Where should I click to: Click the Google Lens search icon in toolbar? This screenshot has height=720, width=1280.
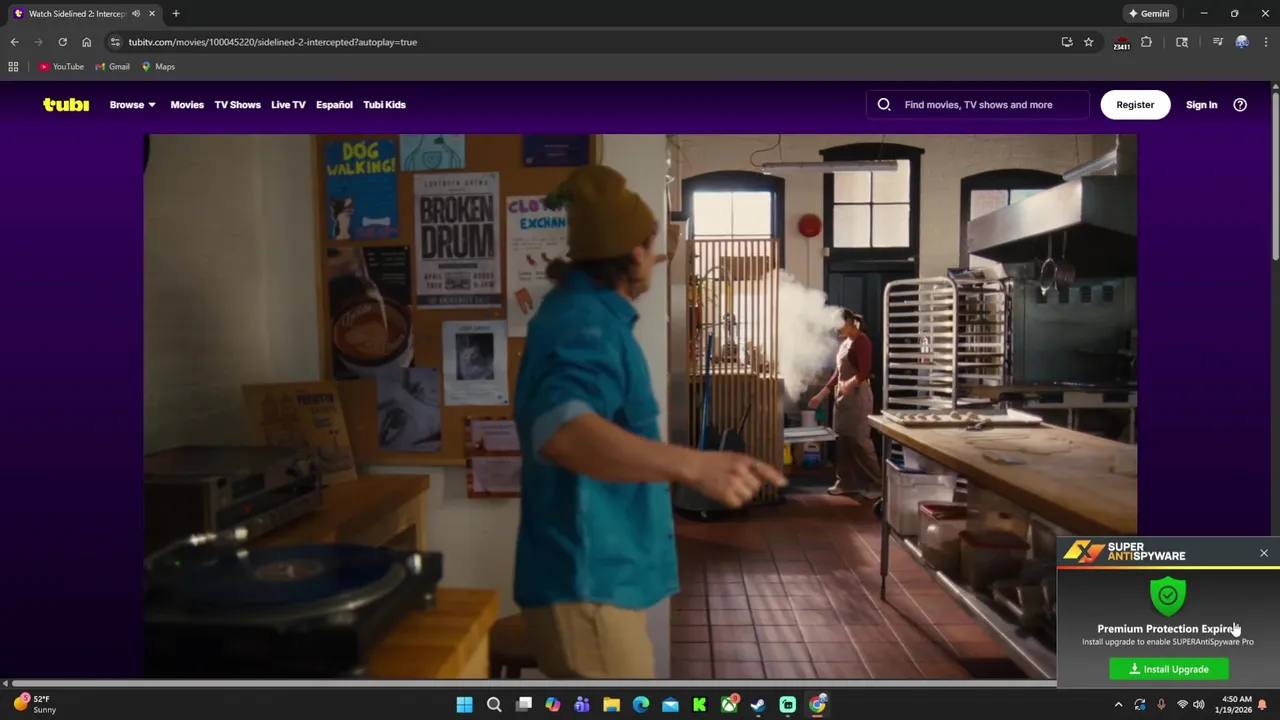point(1182,42)
